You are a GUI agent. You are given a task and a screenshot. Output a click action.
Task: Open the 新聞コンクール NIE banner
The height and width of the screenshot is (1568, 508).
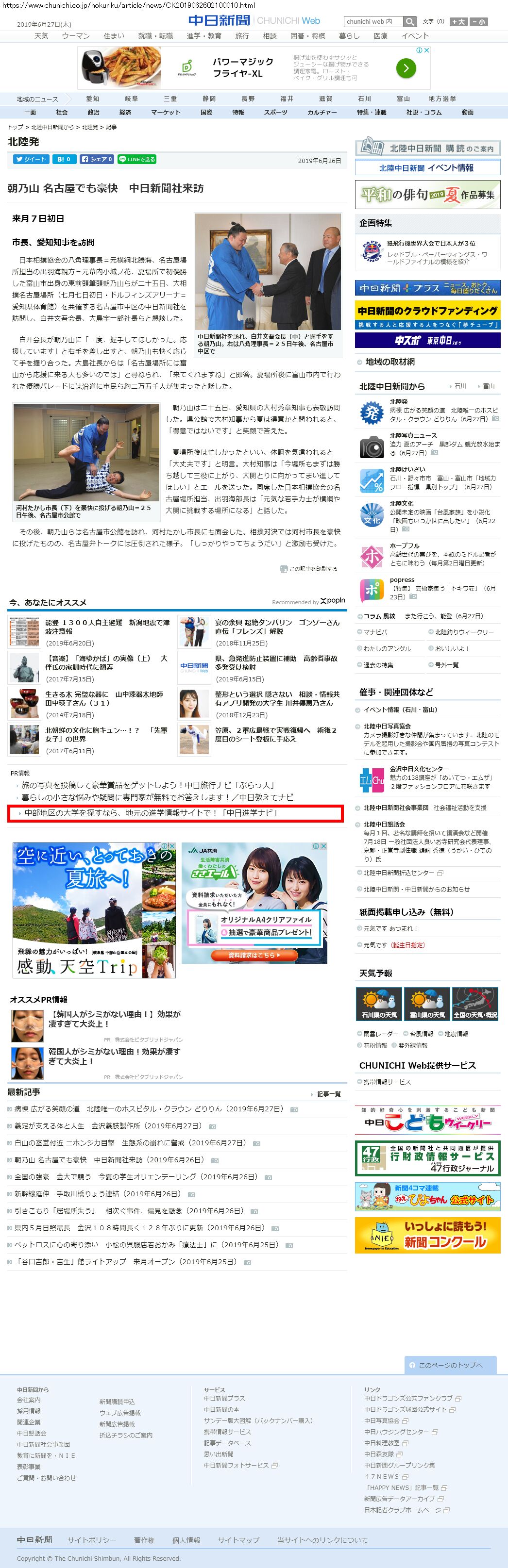pyautogui.click(x=427, y=1235)
